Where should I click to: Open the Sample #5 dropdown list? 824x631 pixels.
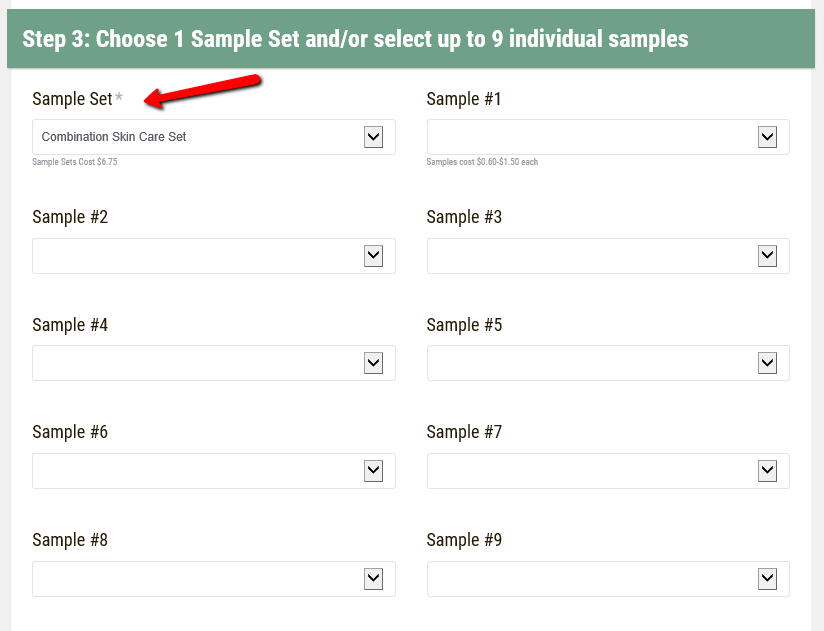pos(595,363)
